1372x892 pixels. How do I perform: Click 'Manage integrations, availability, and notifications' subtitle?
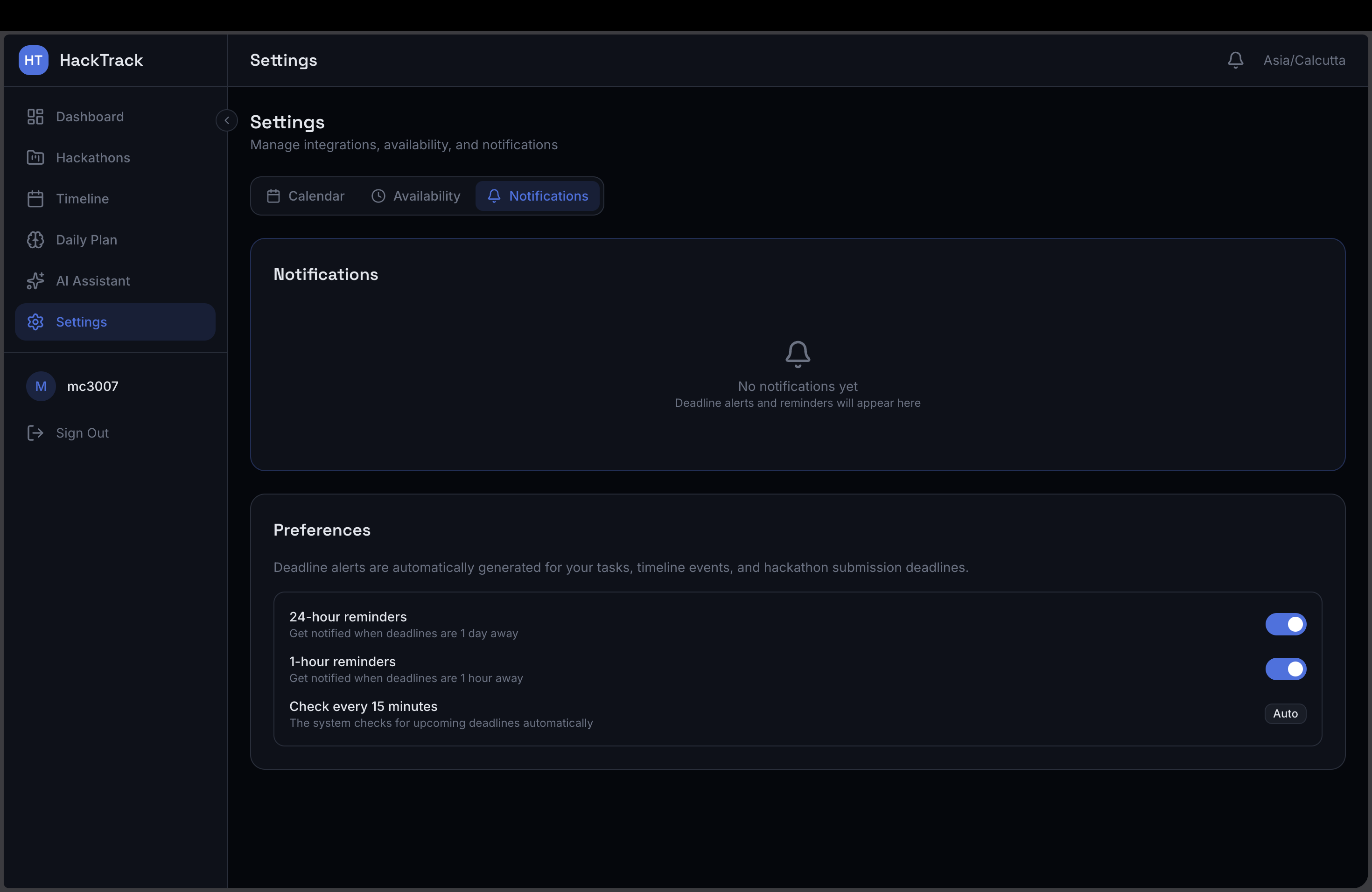[404, 145]
